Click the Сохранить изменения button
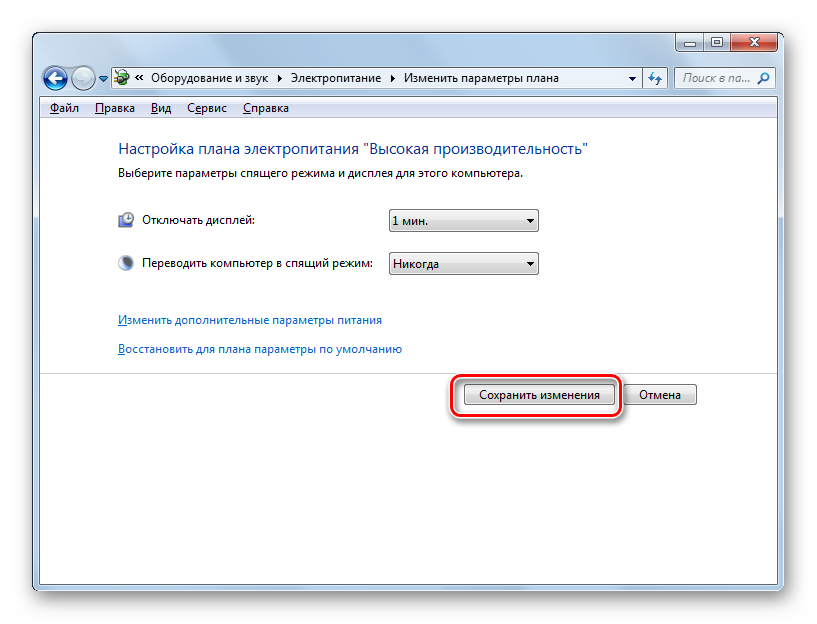Image resolution: width=817 pixels, height=624 pixels. (539, 395)
